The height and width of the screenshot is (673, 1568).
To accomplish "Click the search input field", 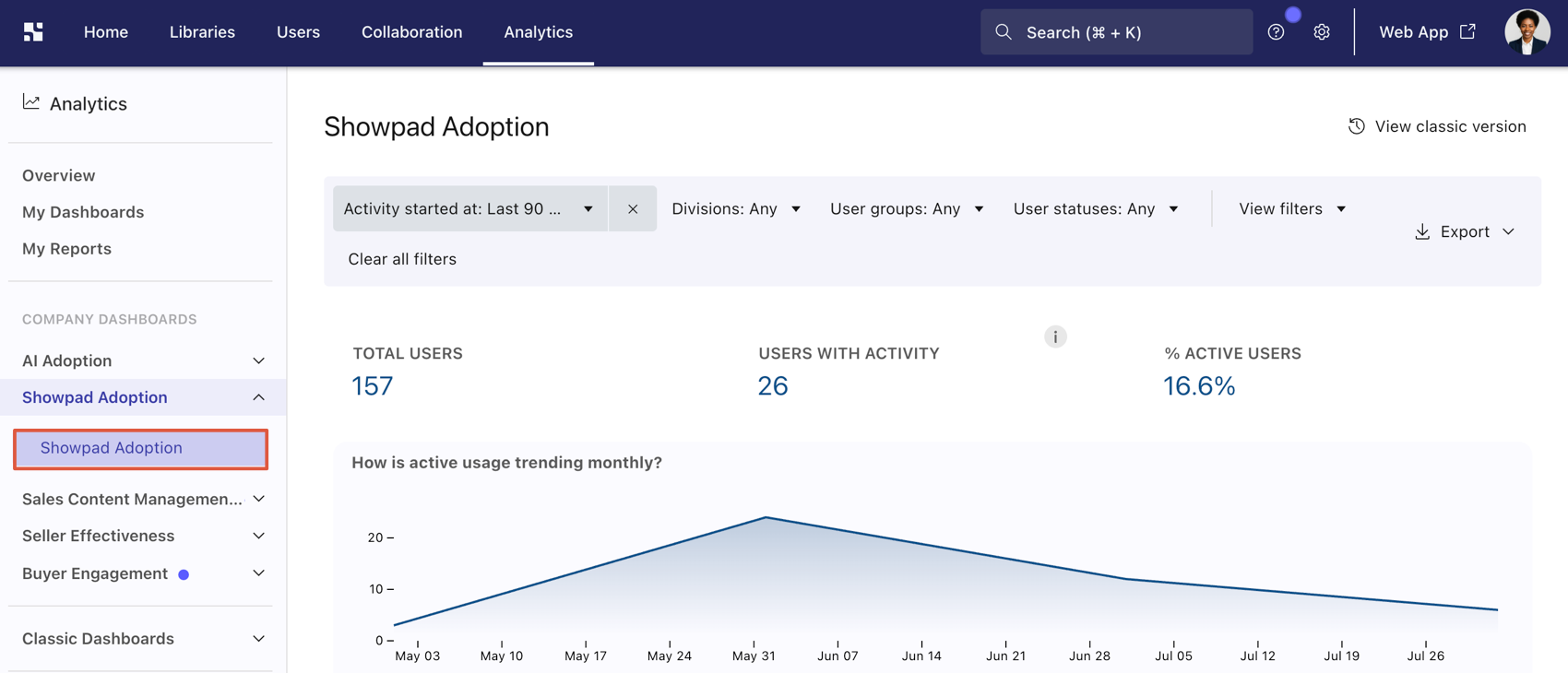I will coord(1116,32).
